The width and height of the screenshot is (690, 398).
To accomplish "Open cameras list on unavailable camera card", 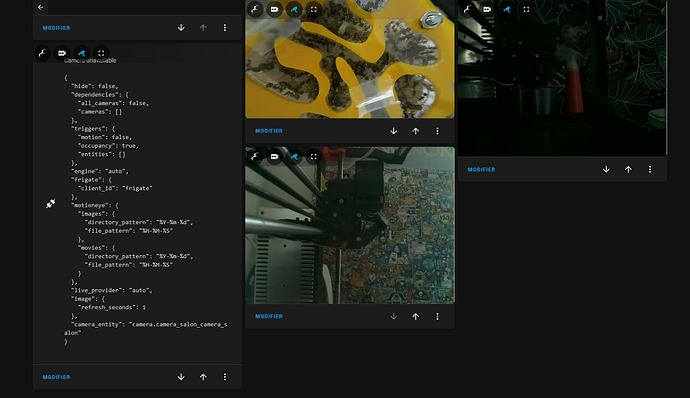I will (62, 53).
